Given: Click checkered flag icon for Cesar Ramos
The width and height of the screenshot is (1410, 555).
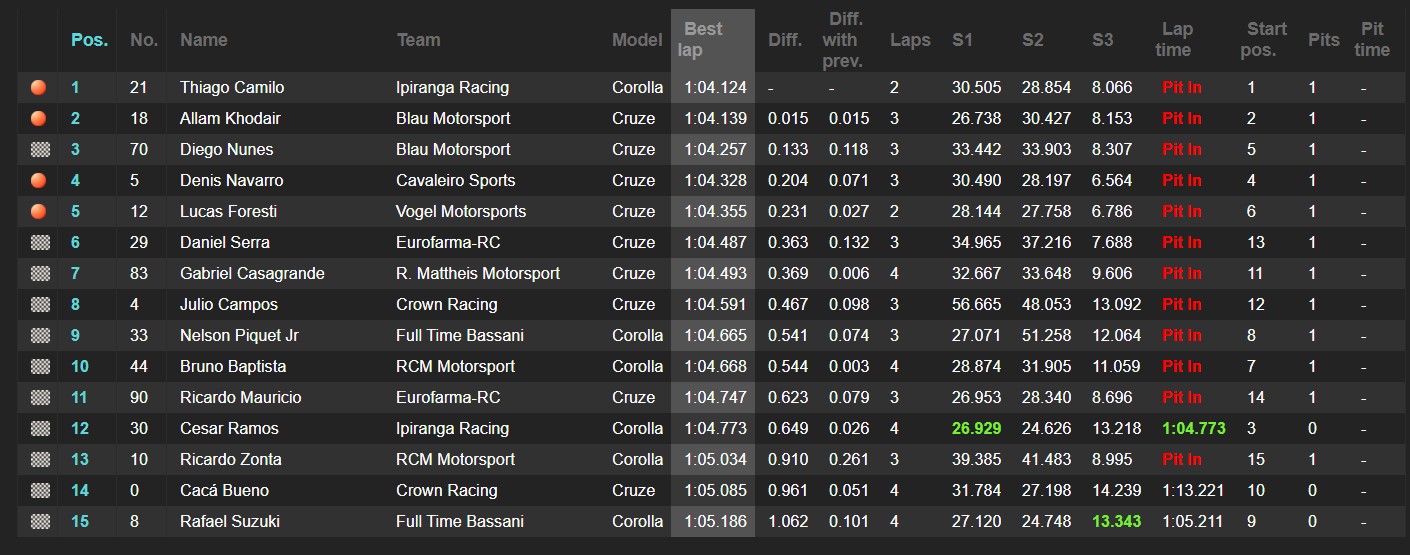Looking at the screenshot, I should pyautogui.click(x=40, y=429).
